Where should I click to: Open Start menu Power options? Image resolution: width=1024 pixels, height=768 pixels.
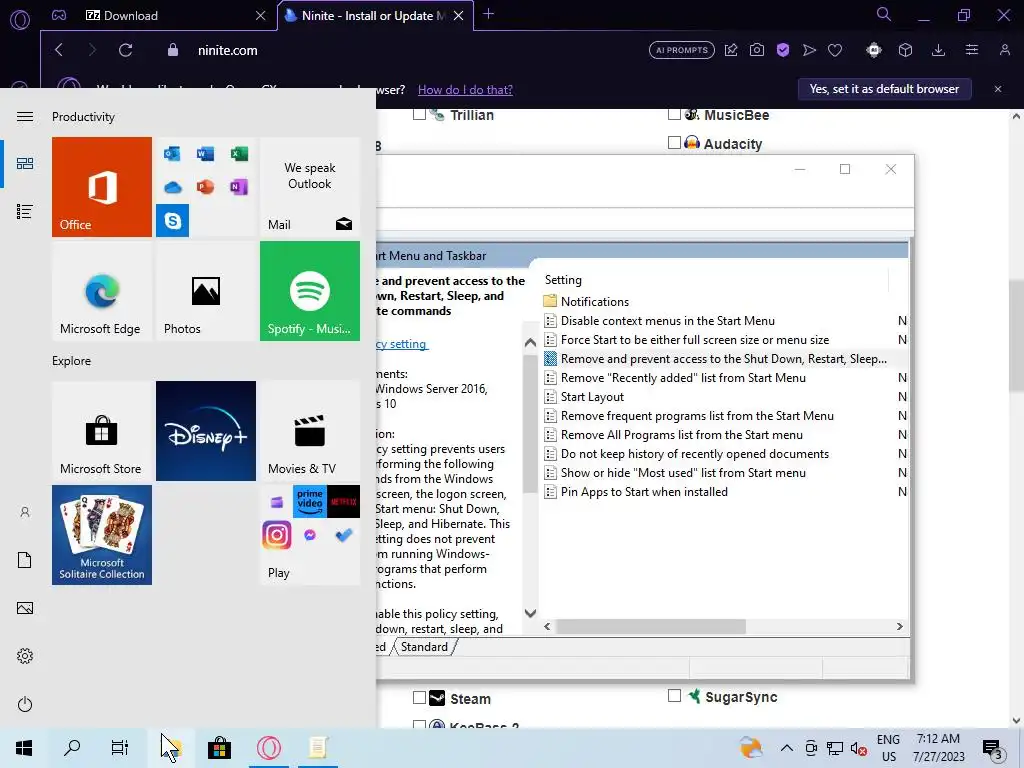25,704
